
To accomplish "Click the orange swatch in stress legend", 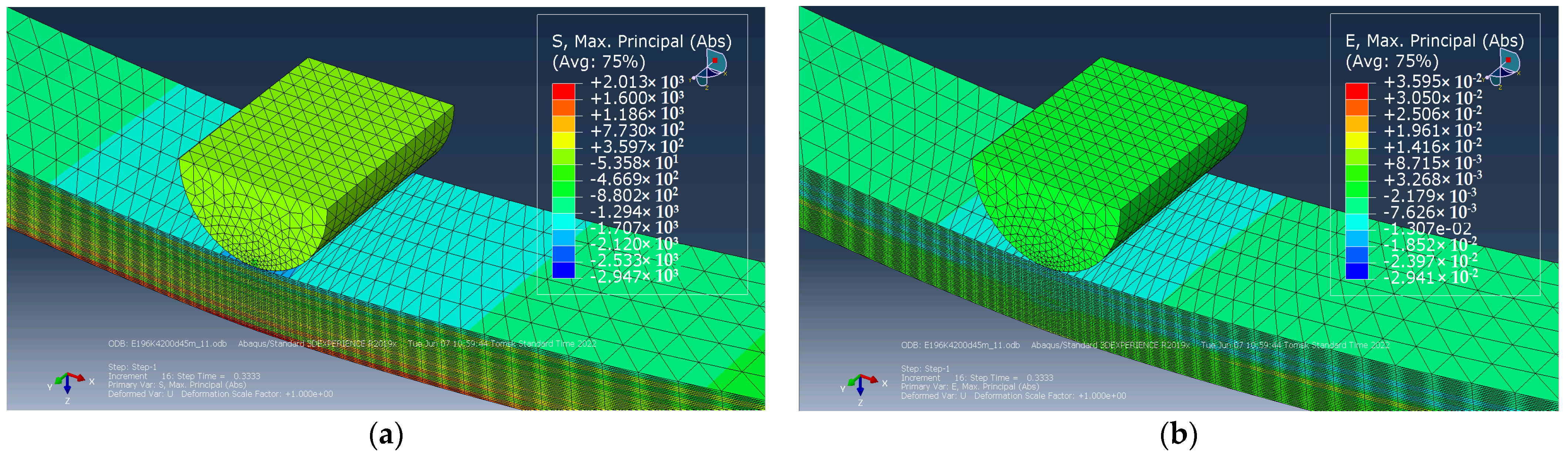I will tap(563, 108).
